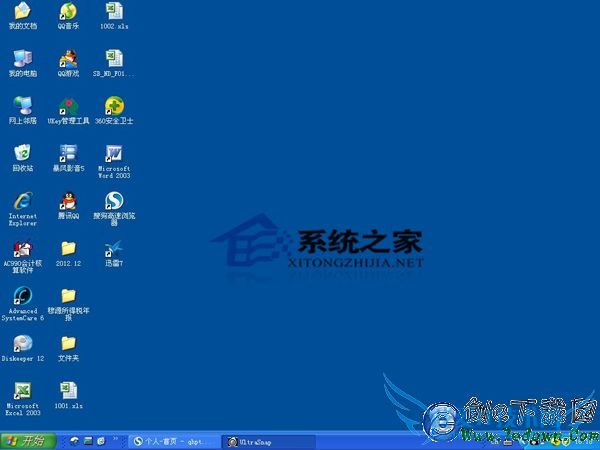Viewport: 600px width, 450px height.
Task: Click the third quick launch icon
Action: [x=101, y=441]
